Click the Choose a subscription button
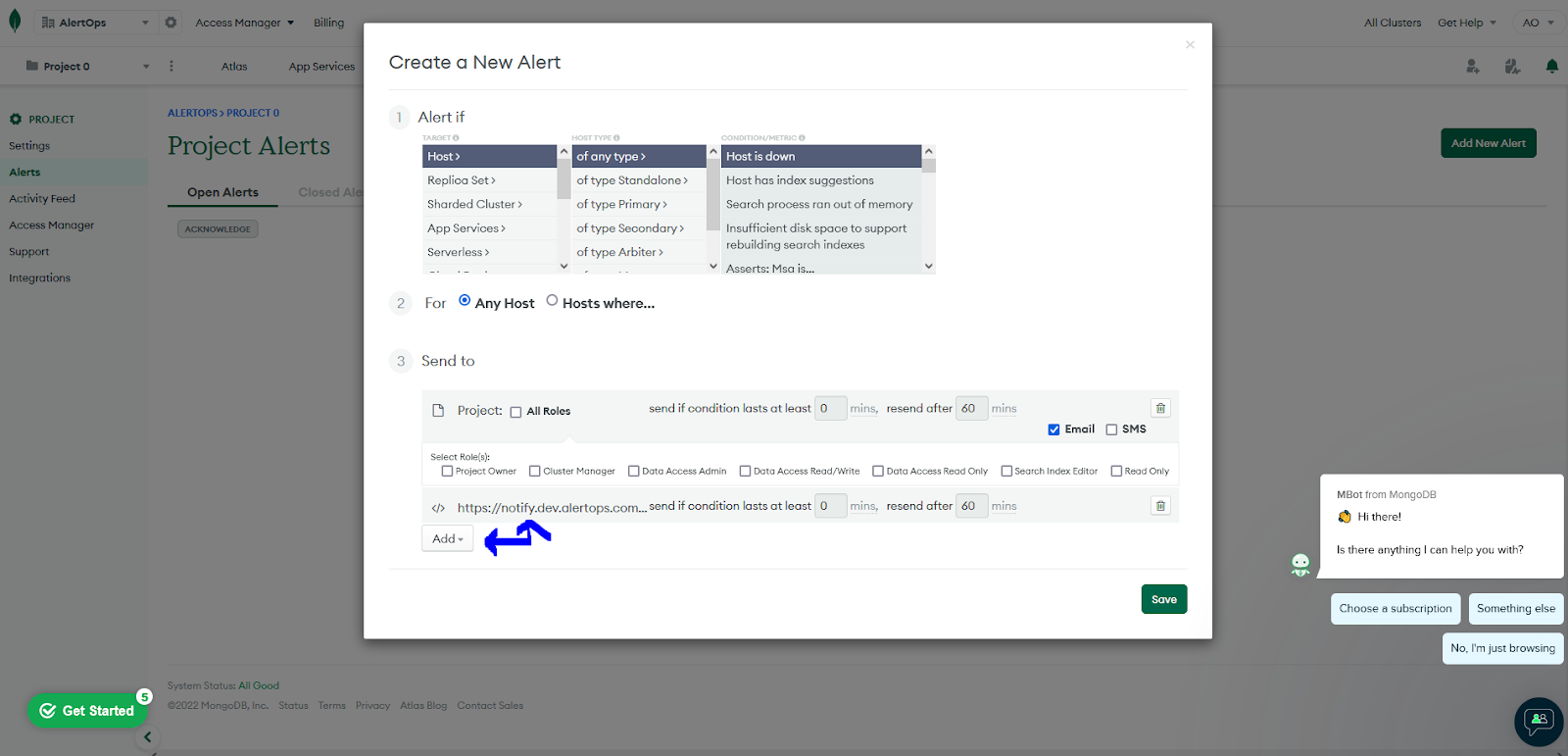The width and height of the screenshot is (1568, 756). (x=1395, y=609)
